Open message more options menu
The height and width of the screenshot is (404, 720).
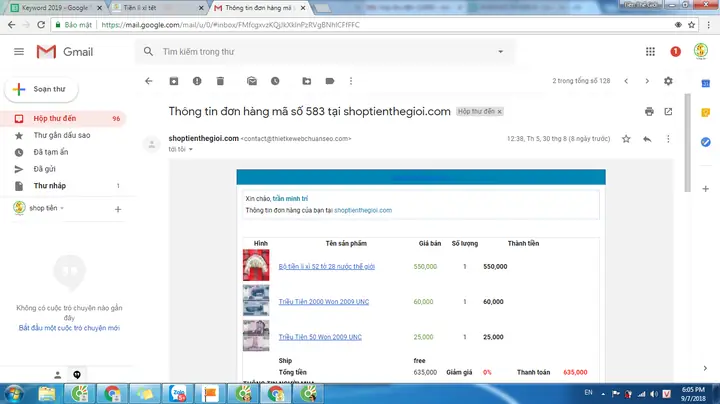(x=668, y=139)
